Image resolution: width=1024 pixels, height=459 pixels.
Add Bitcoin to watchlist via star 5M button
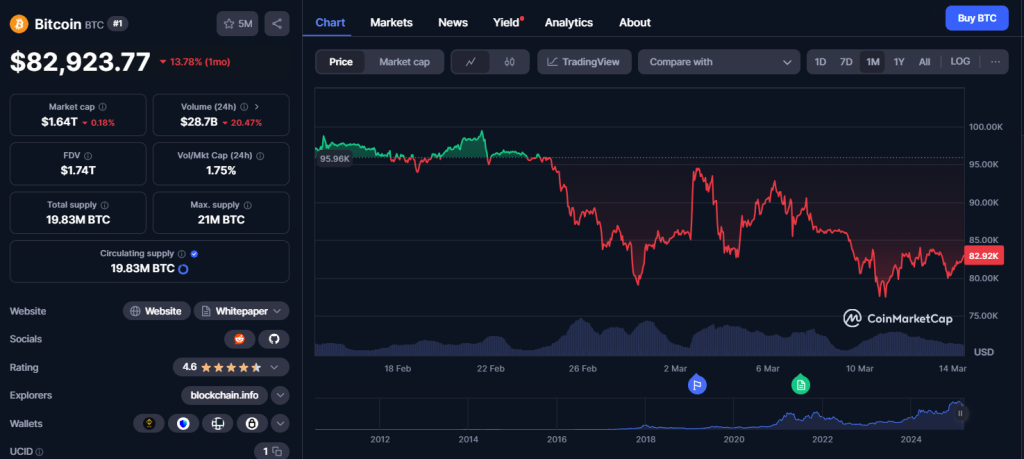[238, 24]
